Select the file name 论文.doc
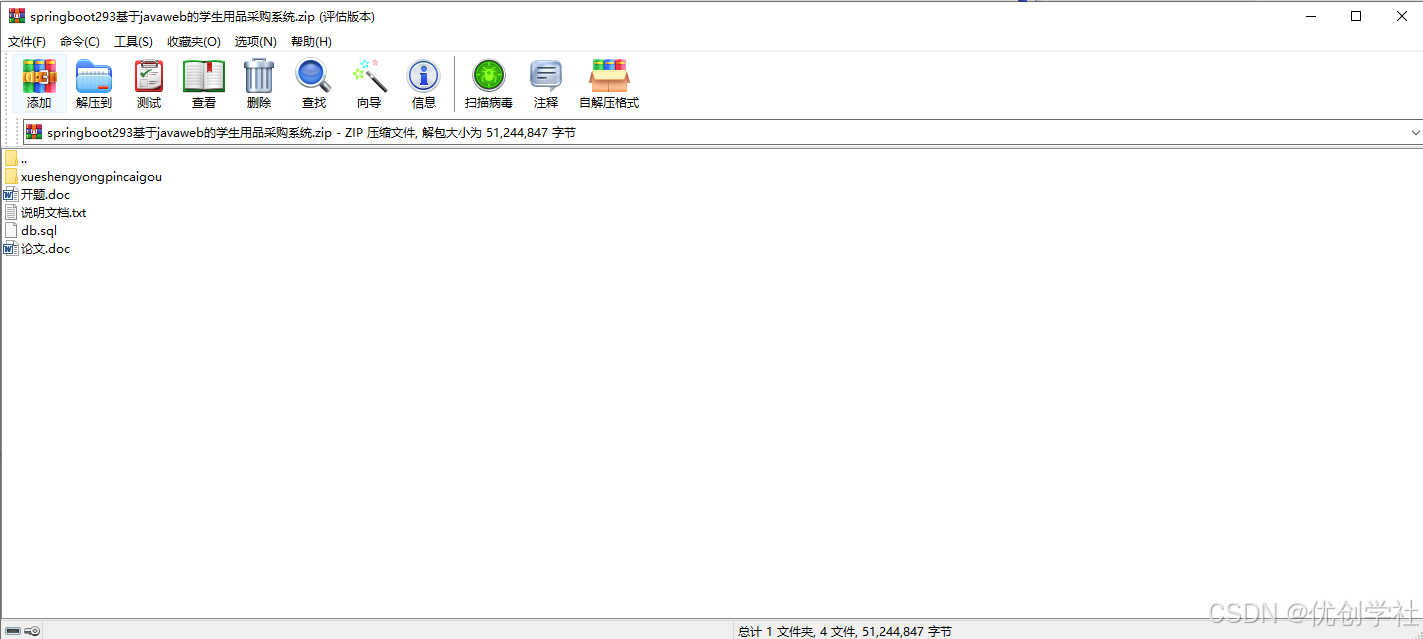Screen dimensions: 1423x639 46,248
